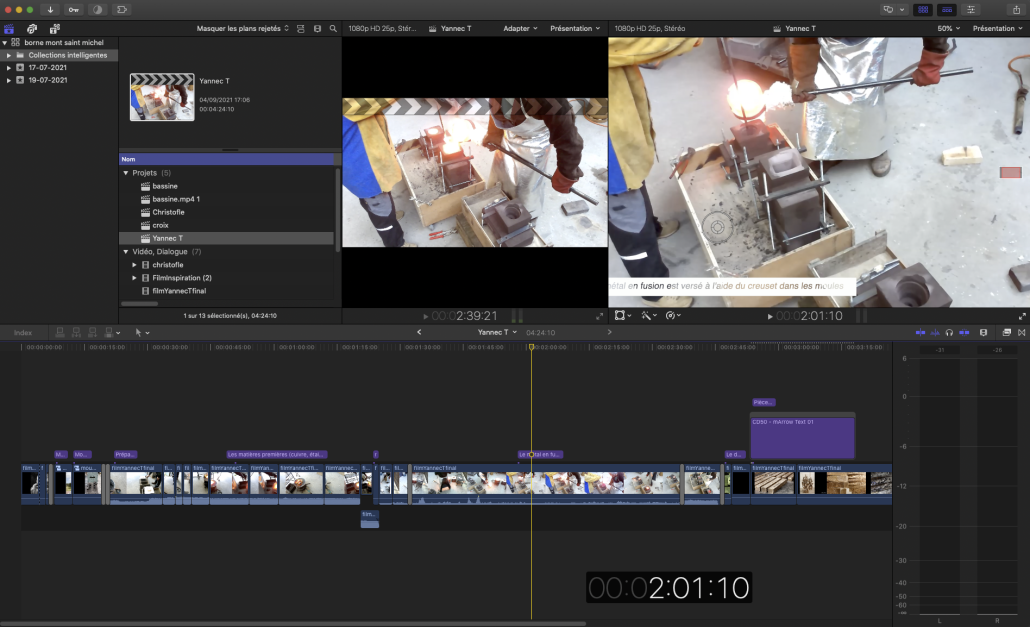The image size is (1030, 627).
Task: Expand the 17-07-2021 event
Action: (x=9, y=68)
